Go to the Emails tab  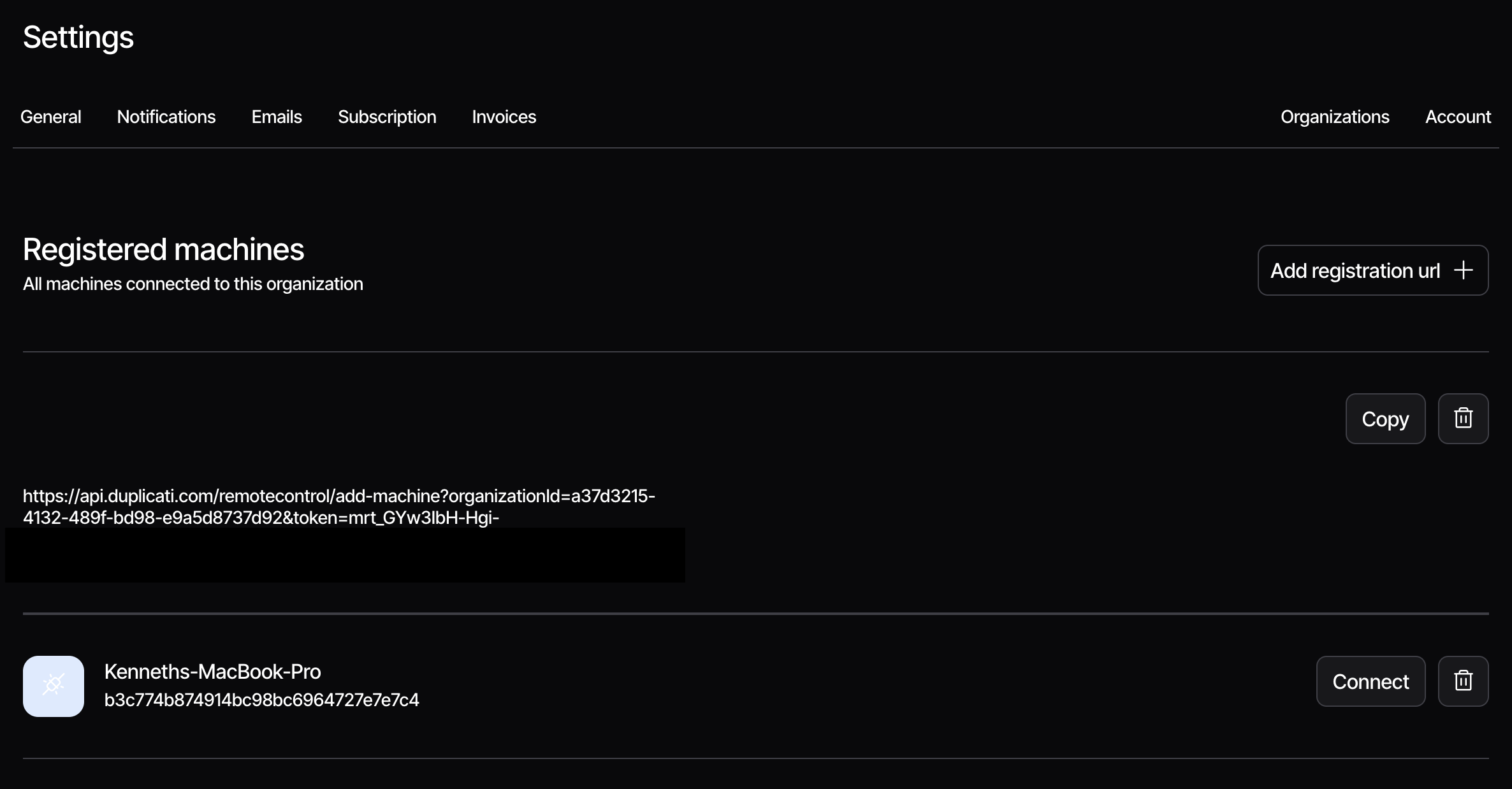(277, 117)
